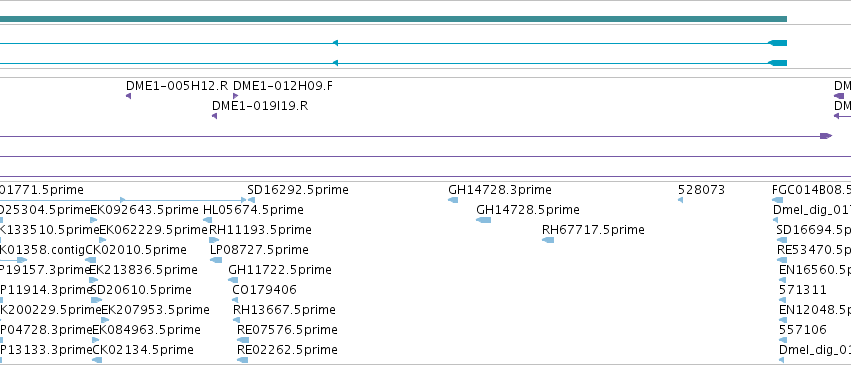
Task: Click the RE02262.5prime feature block
Action: coord(243,360)
